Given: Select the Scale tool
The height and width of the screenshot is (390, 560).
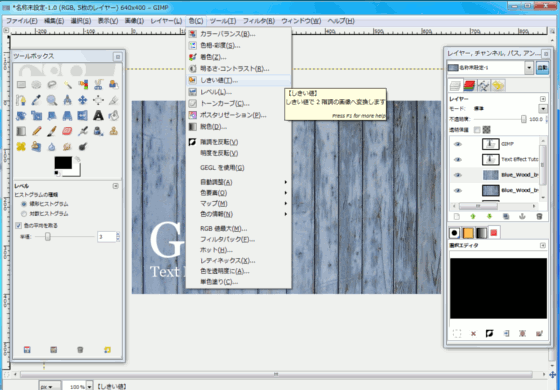Looking at the screenshot, I should pos(36,116).
